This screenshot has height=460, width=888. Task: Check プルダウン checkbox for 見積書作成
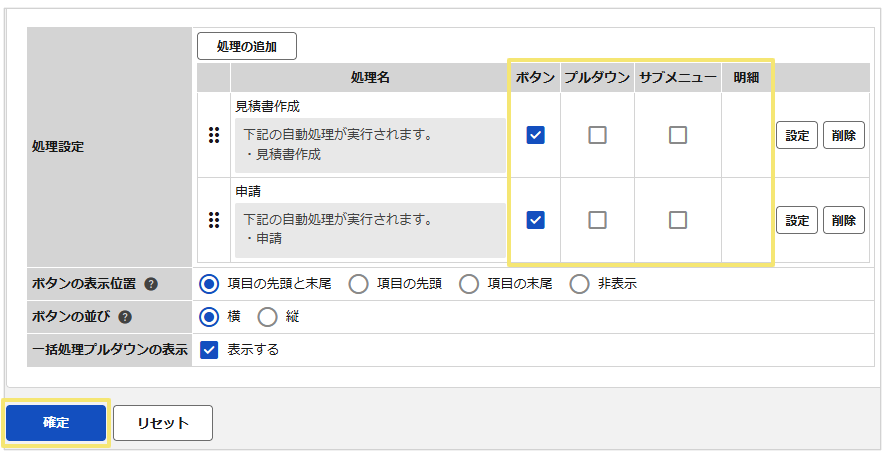[597, 135]
